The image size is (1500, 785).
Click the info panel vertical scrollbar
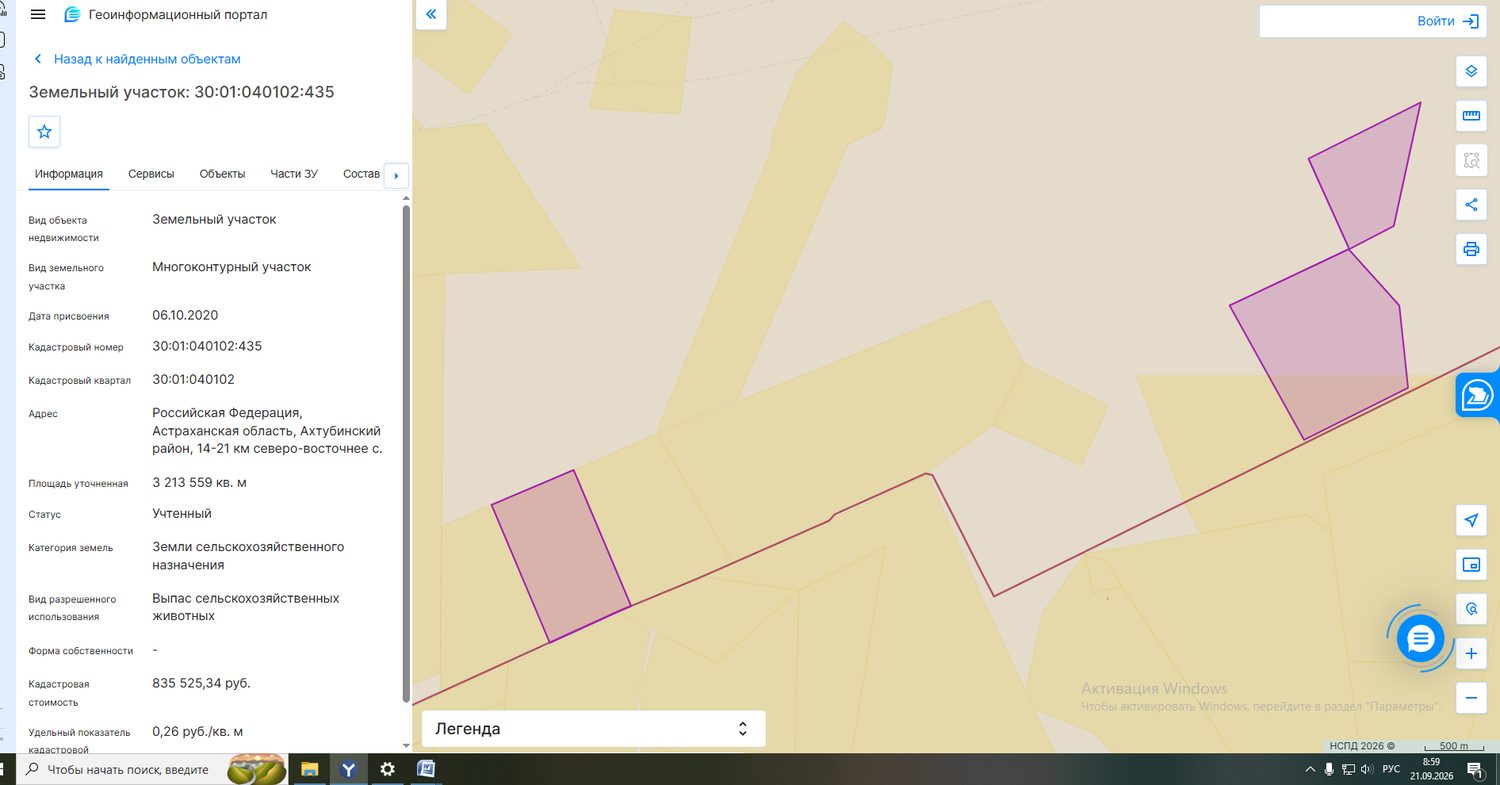pyautogui.click(x=406, y=453)
